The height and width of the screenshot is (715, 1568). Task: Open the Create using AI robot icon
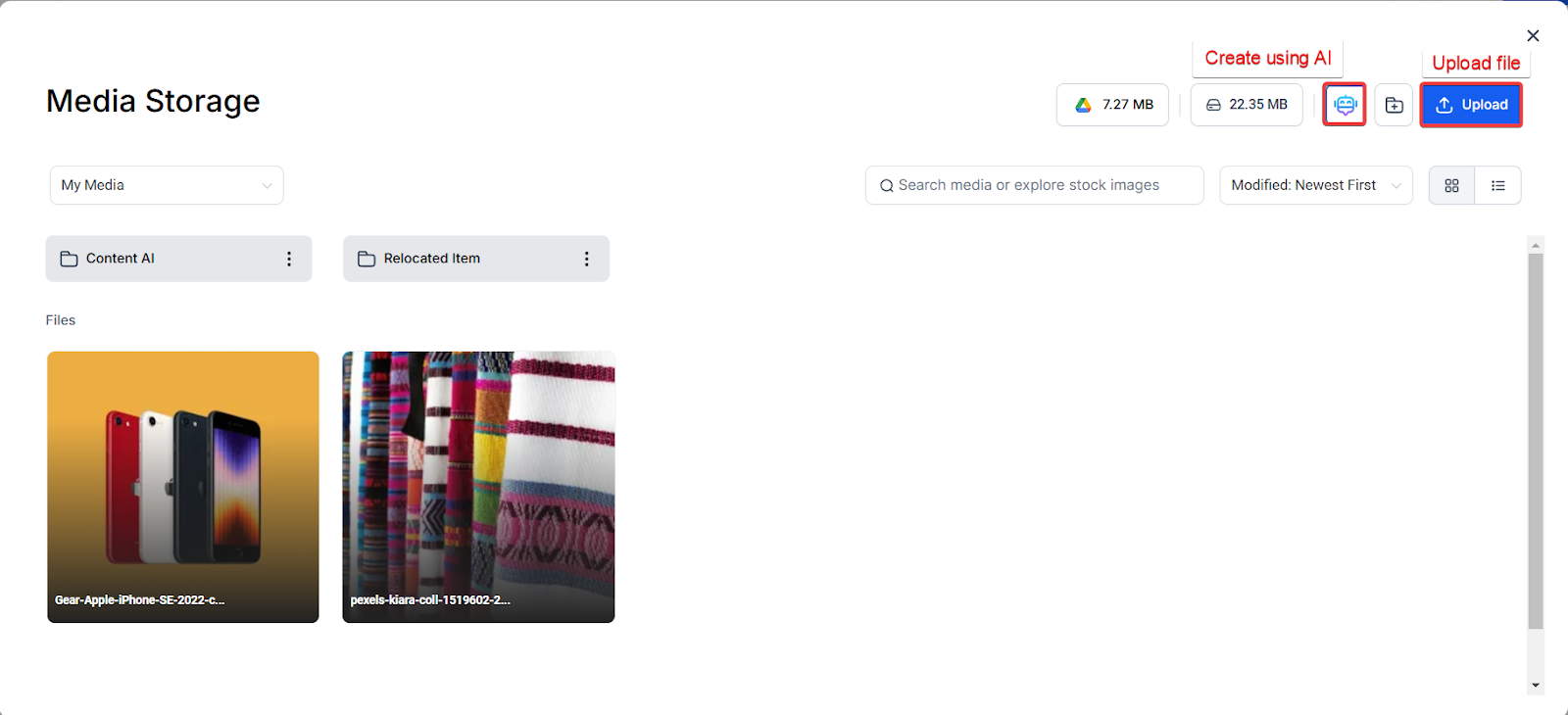tap(1345, 105)
